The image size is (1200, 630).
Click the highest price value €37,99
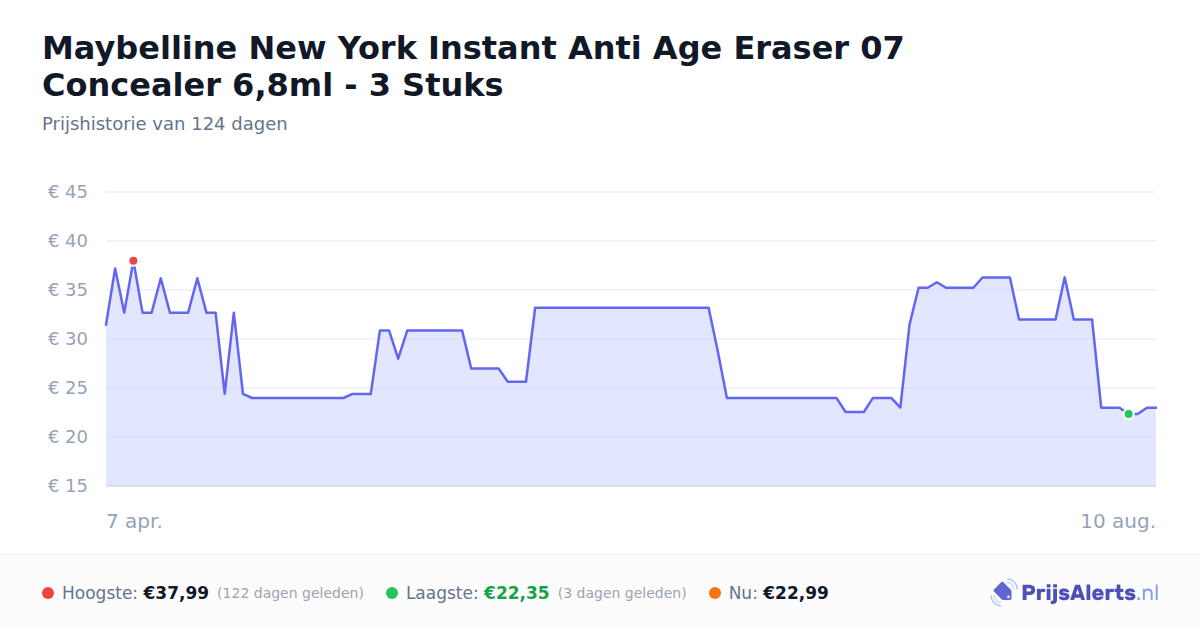[176, 593]
